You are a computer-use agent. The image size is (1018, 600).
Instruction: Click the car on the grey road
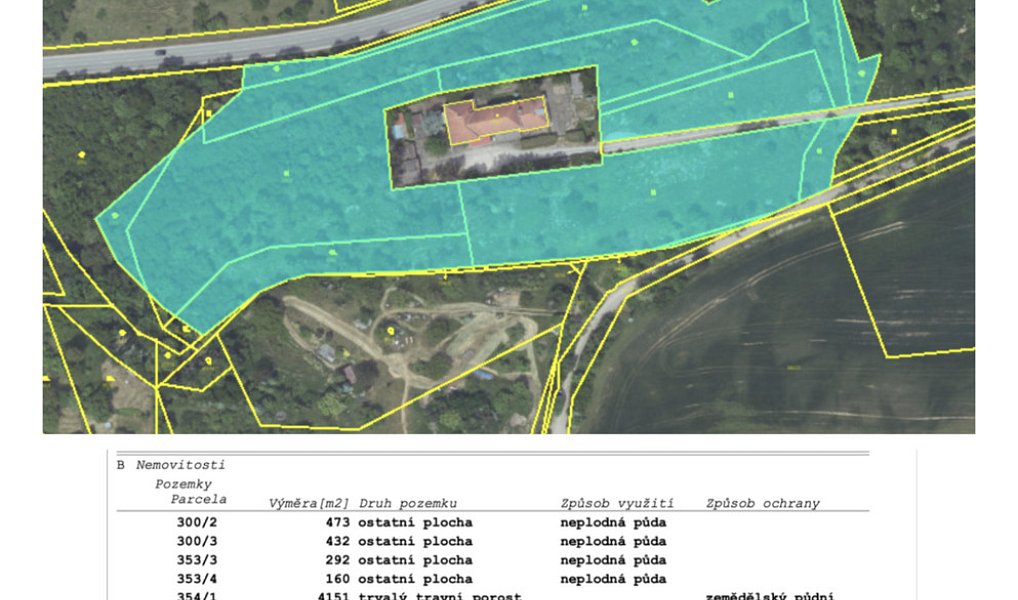(x=160, y=52)
